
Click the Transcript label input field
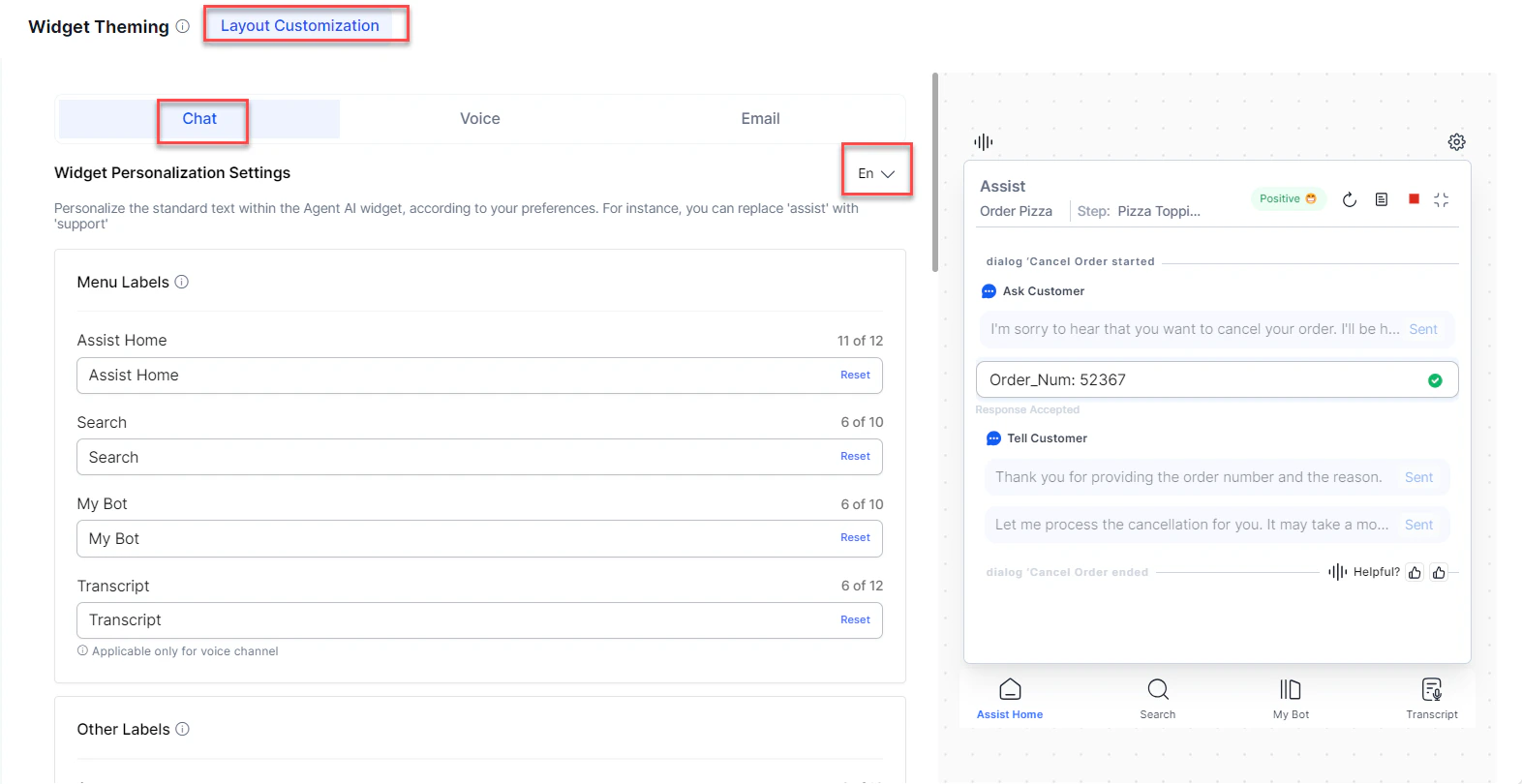pyautogui.click(x=479, y=620)
